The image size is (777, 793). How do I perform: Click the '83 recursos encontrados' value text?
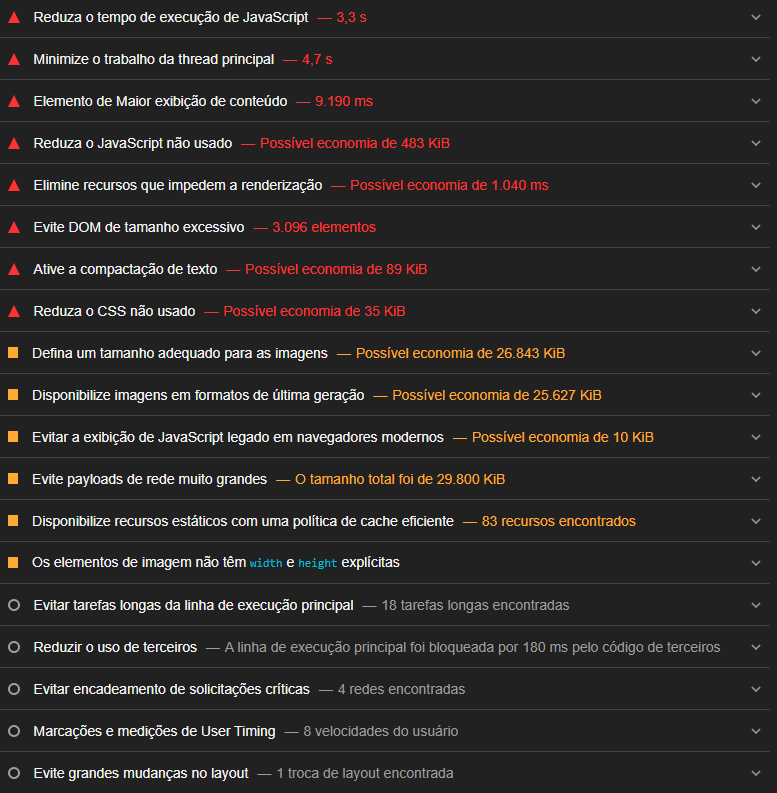tap(558, 521)
